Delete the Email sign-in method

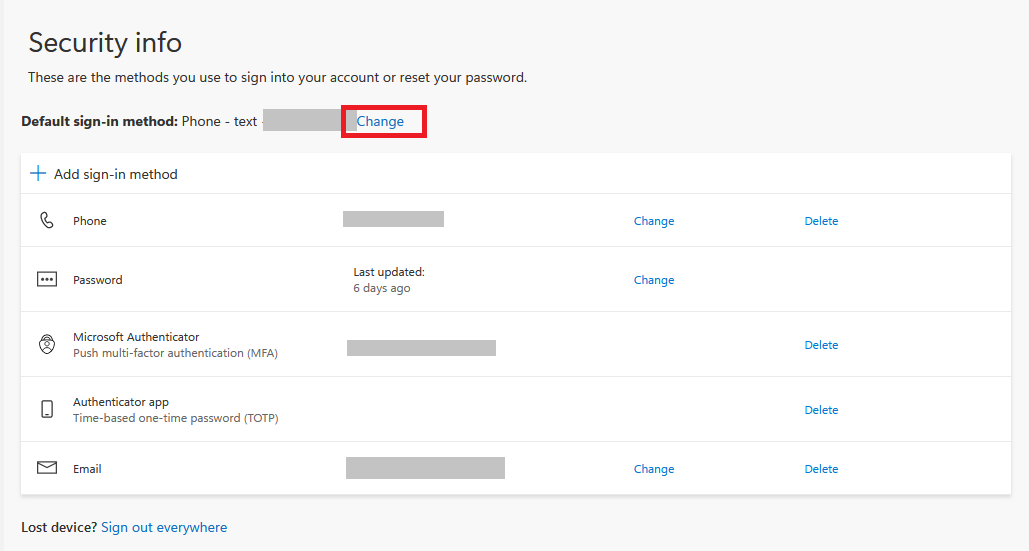821,469
